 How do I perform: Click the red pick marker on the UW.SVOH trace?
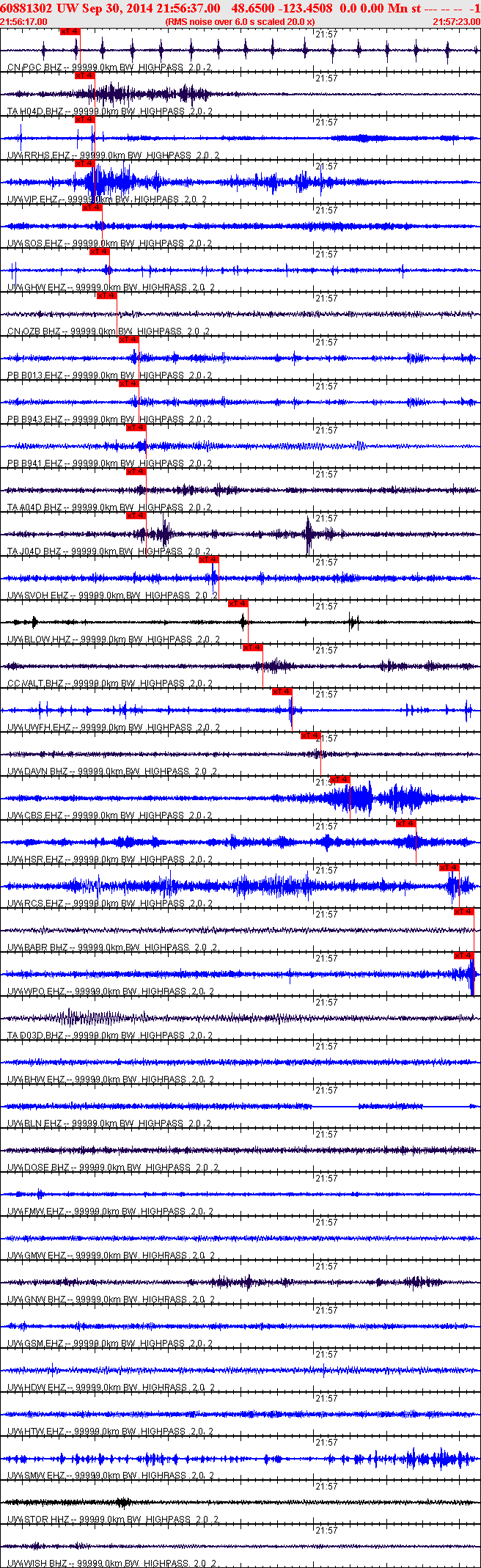point(209,560)
